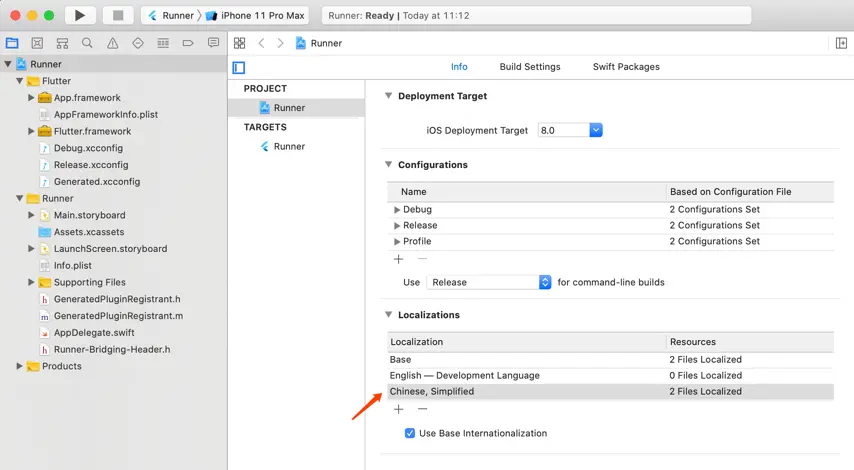Toggle Use Base Internationalization checkbox
Viewport: 854px width, 470px height.
410,433
